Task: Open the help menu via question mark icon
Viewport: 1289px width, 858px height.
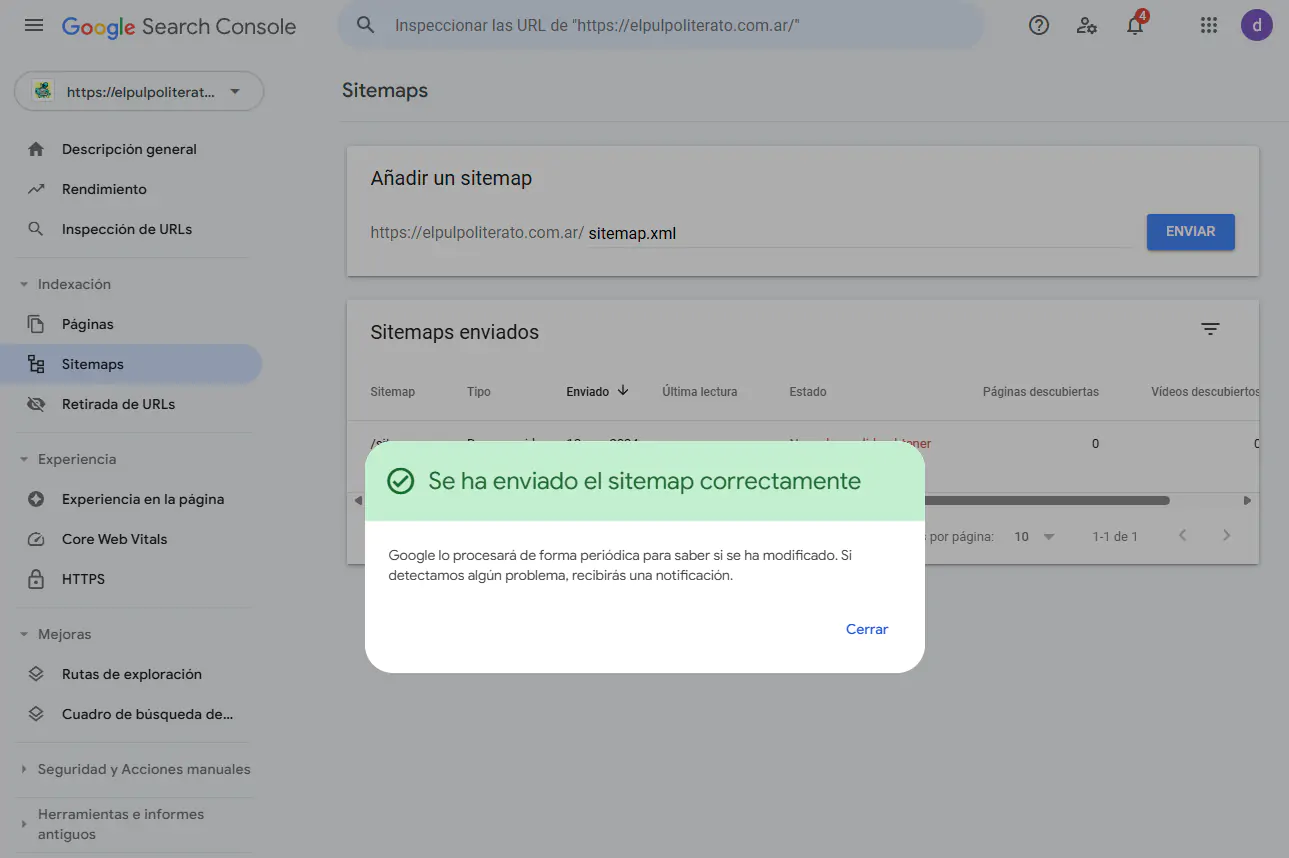Action: 1038,25
